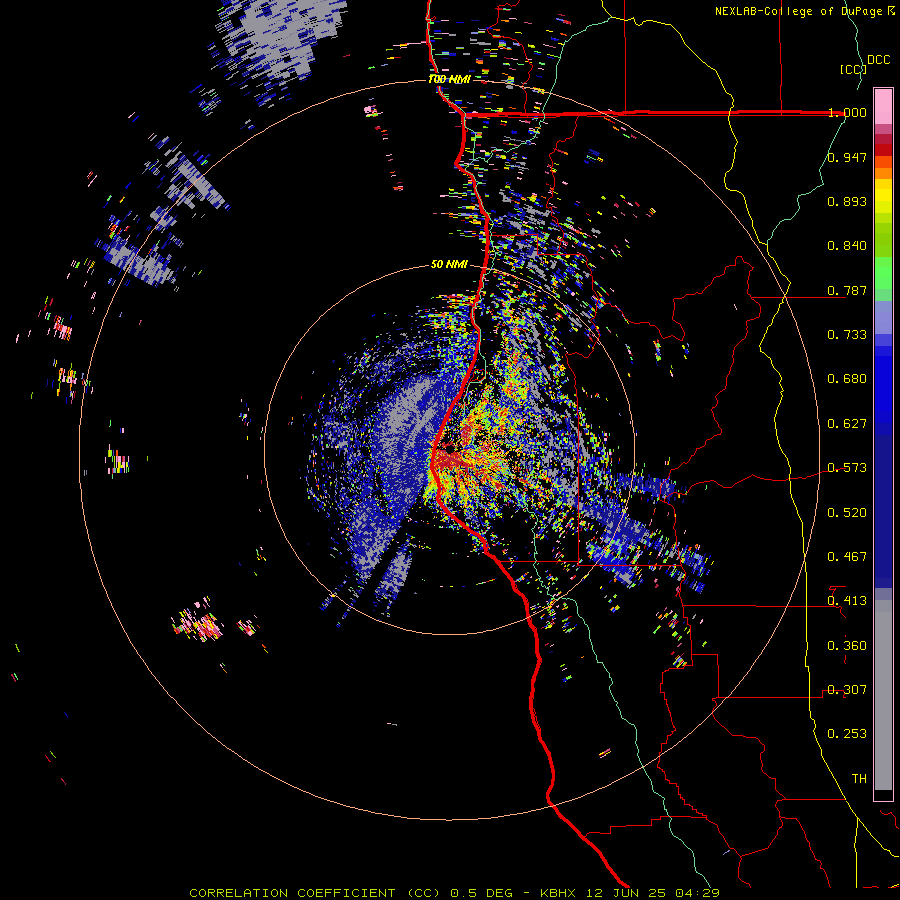This screenshot has width=900, height=900.
Task: Click the 0.467 scale value
Action: click(847, 557)
